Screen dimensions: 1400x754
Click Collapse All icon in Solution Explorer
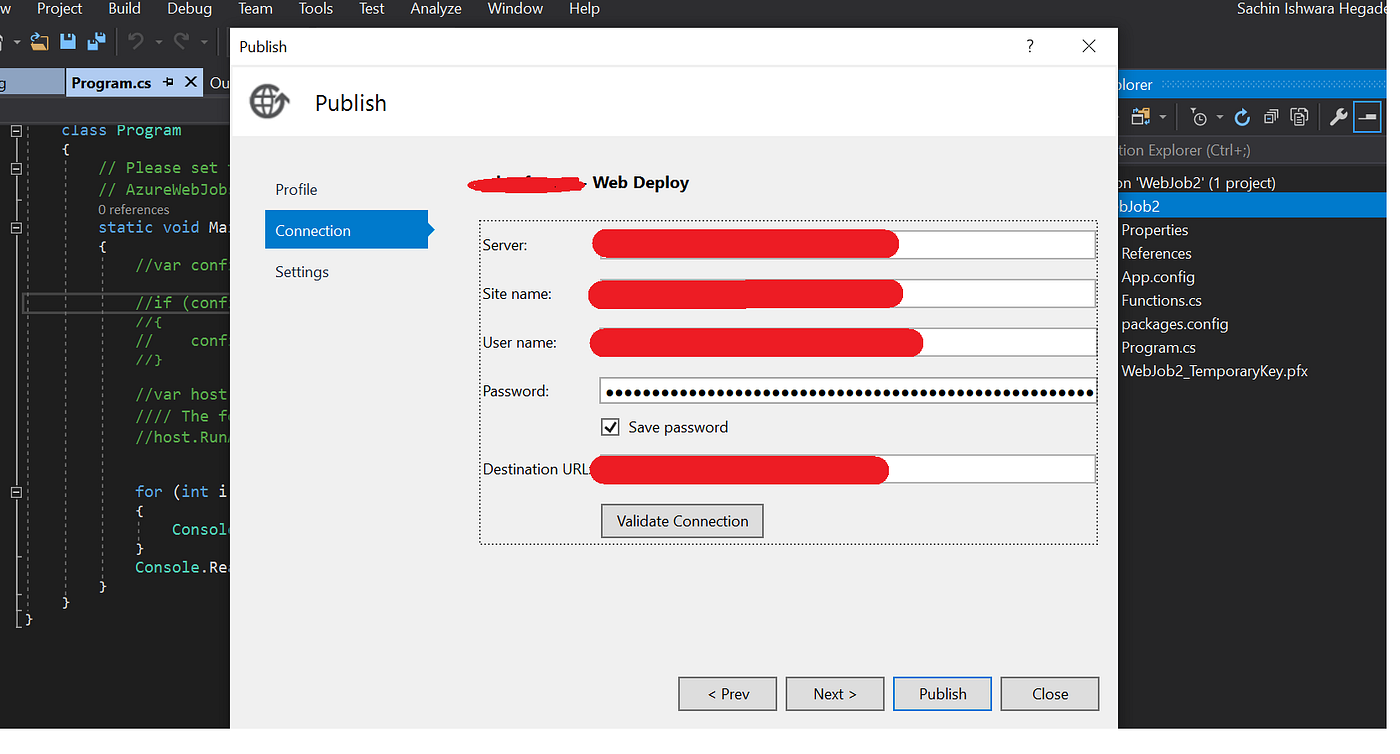1270,117
